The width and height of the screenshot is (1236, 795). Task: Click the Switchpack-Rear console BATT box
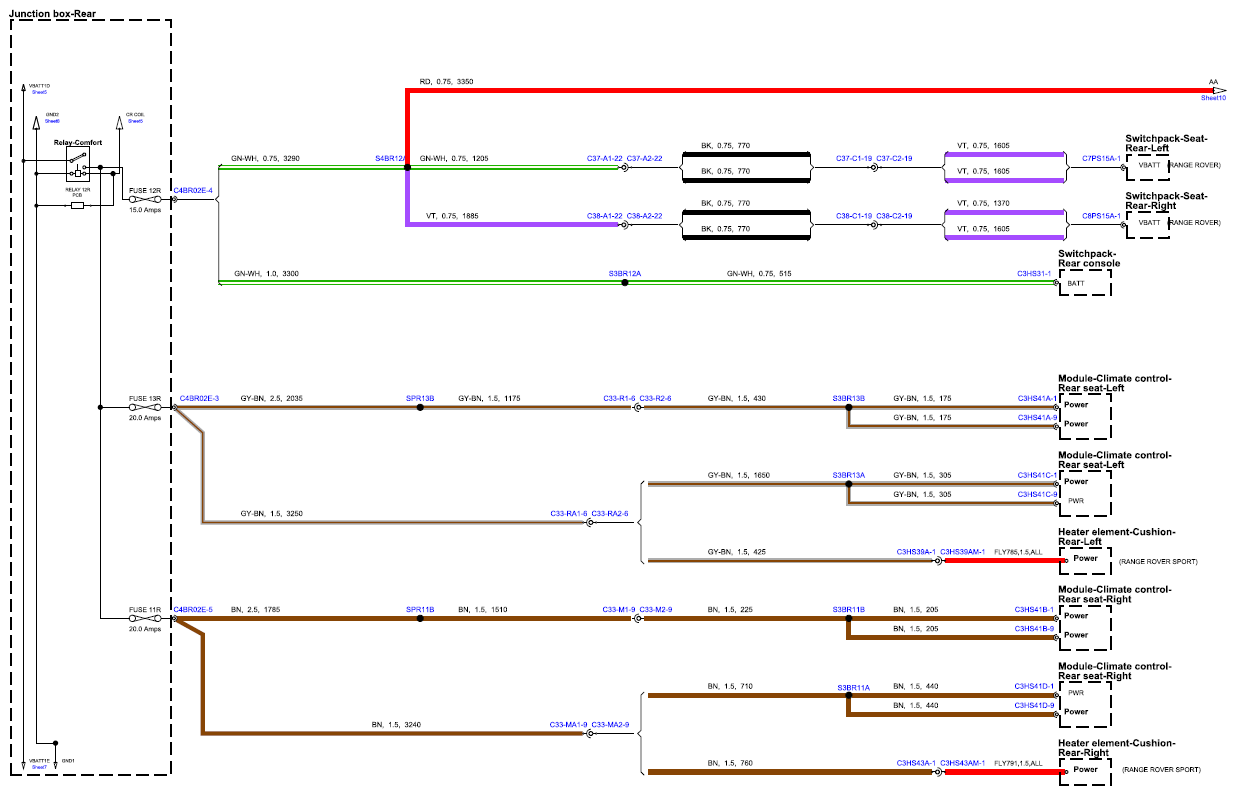pyautogui.click(x=1085, y=284)
